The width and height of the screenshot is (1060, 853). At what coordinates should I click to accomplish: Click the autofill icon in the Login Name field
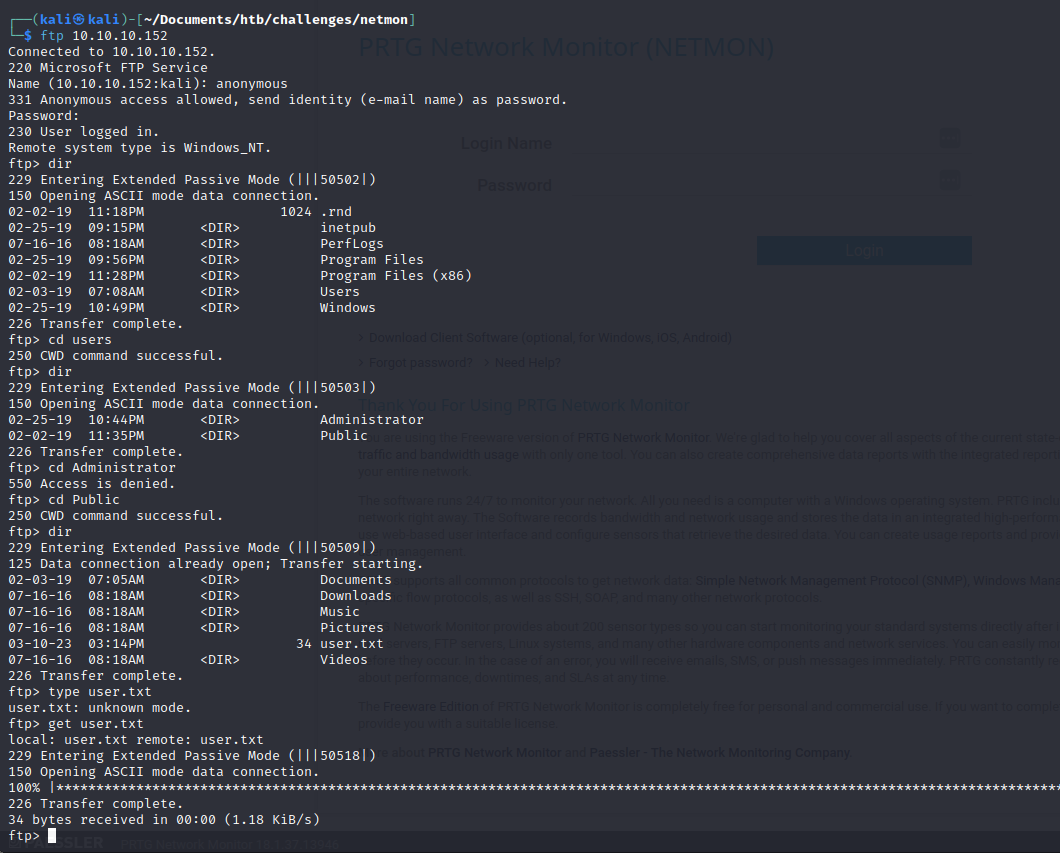(950, 139)
